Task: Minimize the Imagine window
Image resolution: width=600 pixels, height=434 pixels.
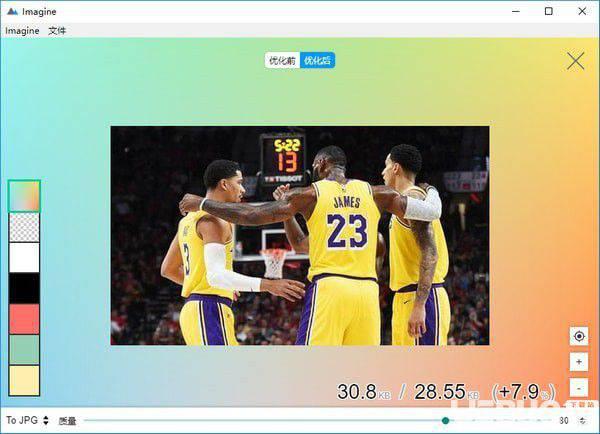Action: click(516, 11)
